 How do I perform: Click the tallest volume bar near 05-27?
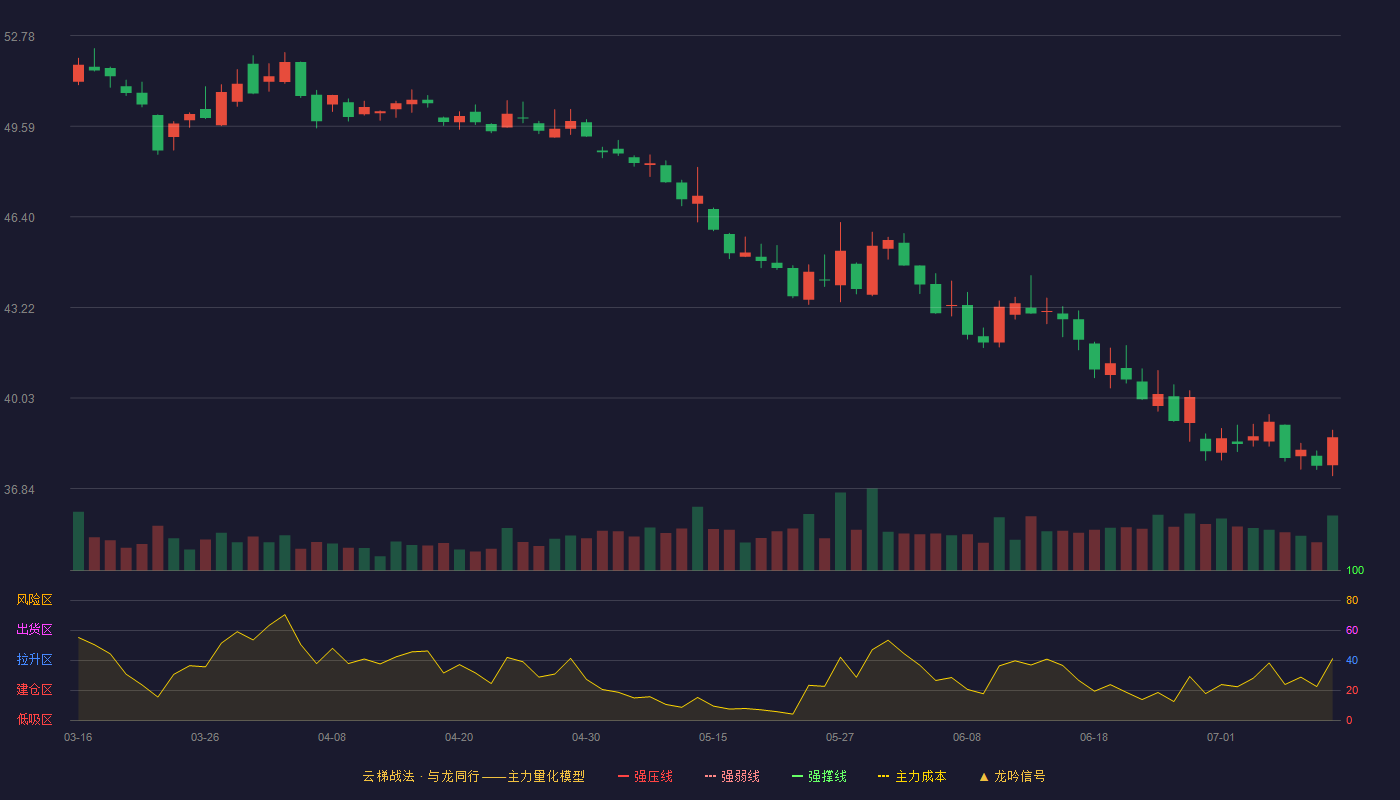coord(872,529)
